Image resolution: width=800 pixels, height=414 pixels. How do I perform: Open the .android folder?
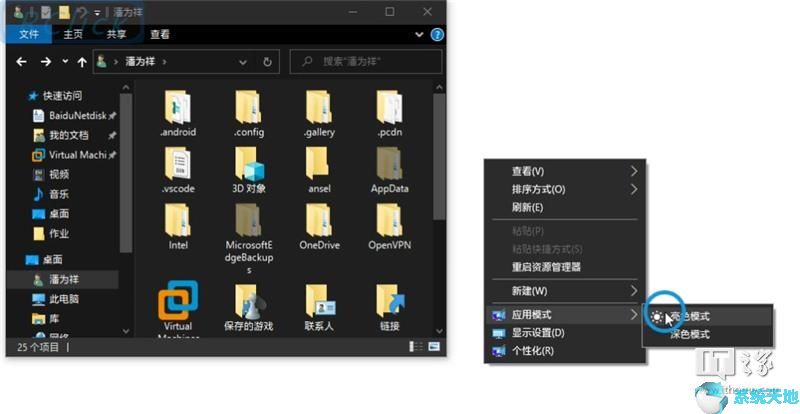pyautogui.click(x=178, y=113)
